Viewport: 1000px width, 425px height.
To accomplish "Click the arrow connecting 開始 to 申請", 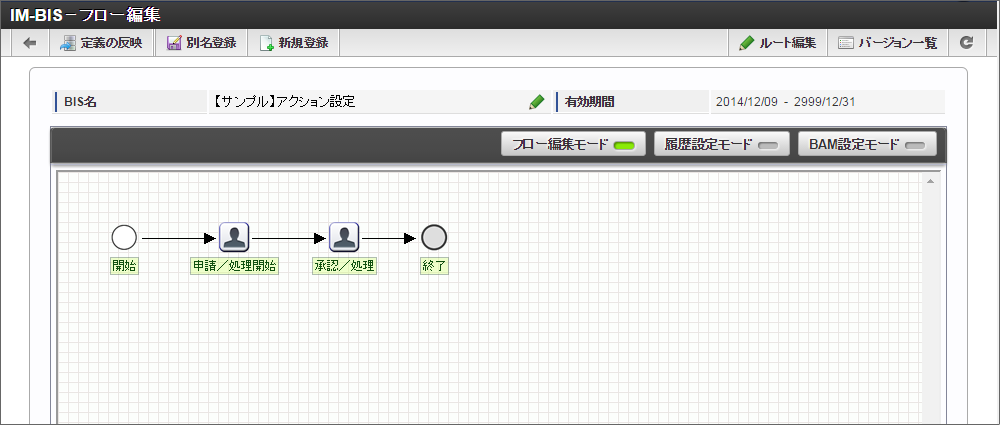I will [179, 238].
